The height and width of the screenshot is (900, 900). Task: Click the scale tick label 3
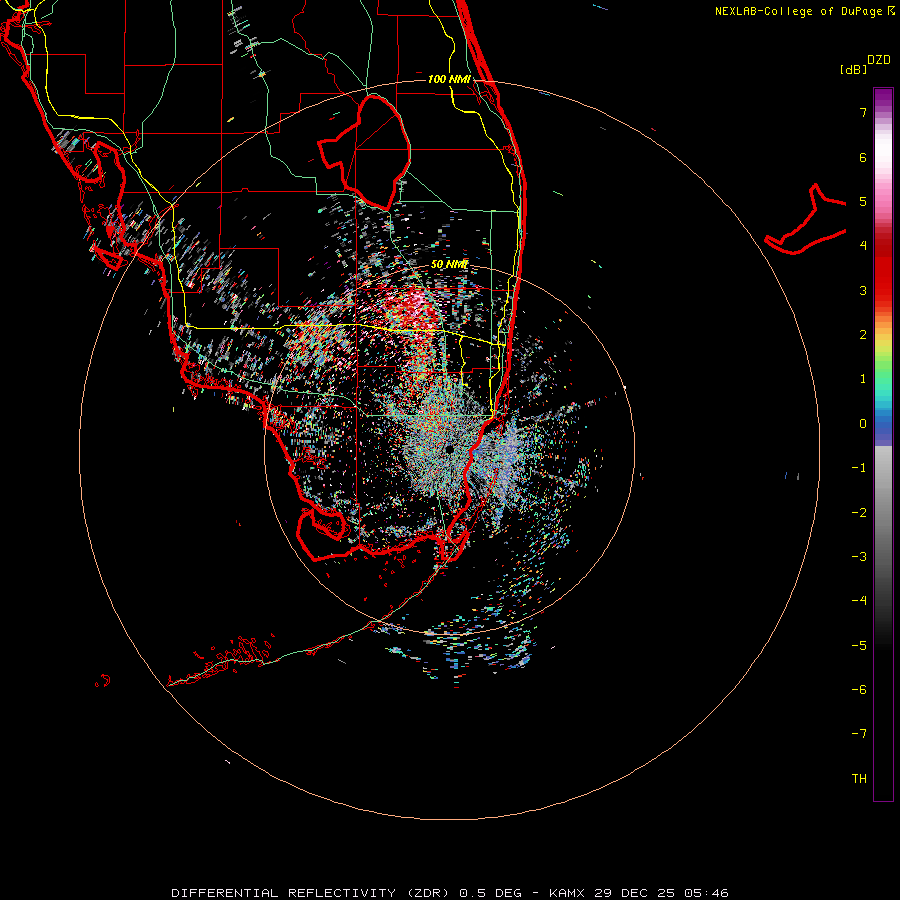tap(863, 290)
